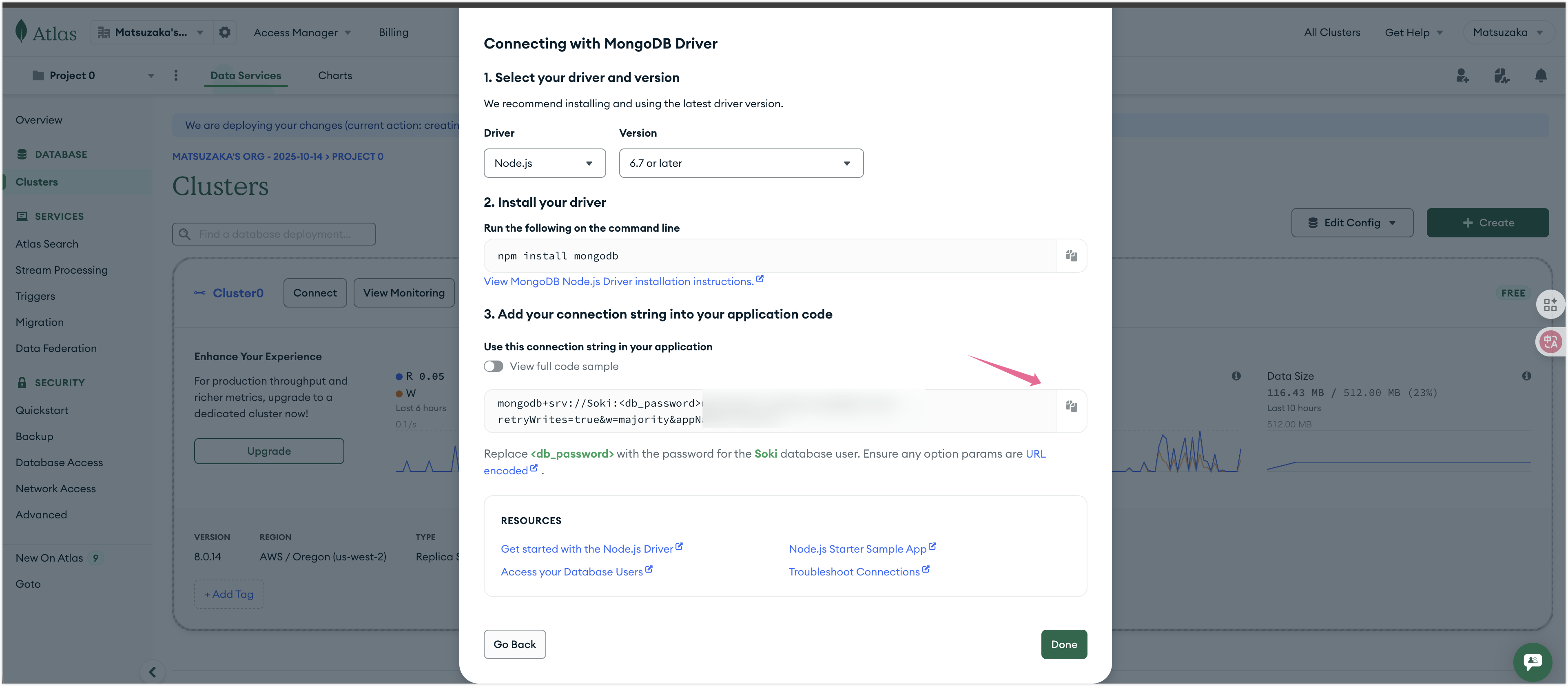Click the Go Back button
The width and height of the screenshot is (1568, 686).
coord(514,644)
